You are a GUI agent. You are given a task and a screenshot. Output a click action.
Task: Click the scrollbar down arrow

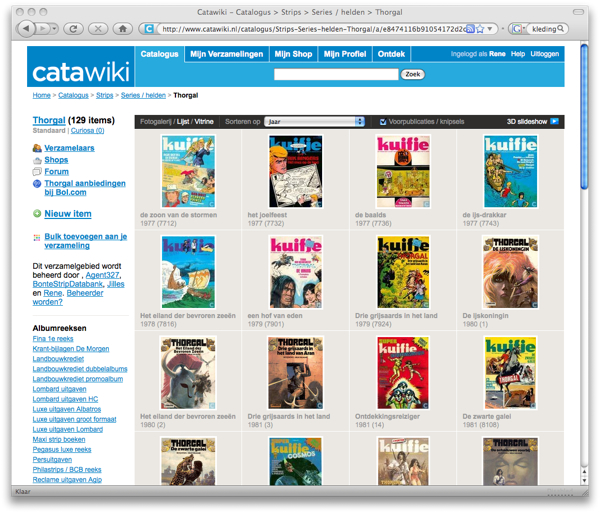click(584, 480)
